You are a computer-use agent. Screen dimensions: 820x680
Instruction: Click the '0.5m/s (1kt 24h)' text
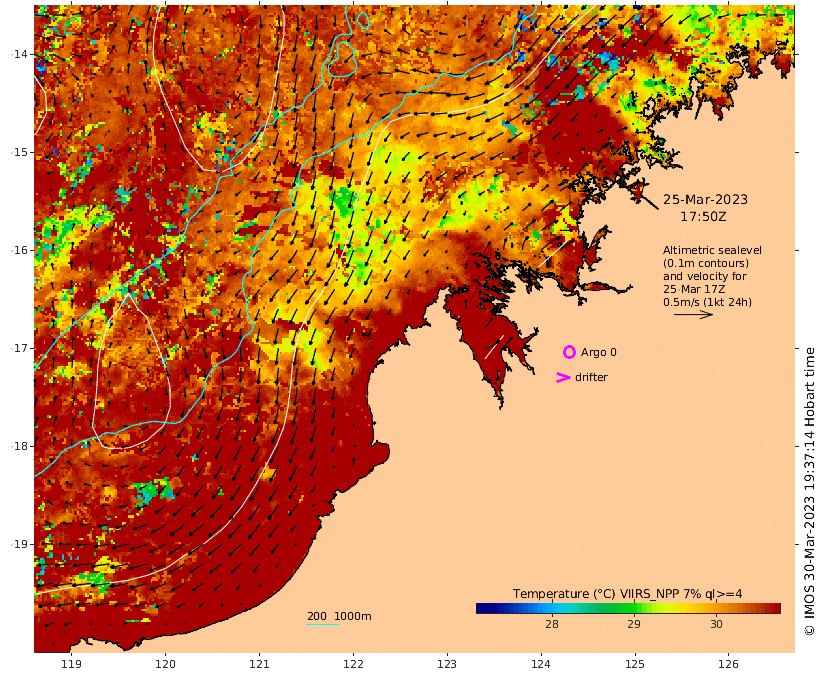(707, 302)
